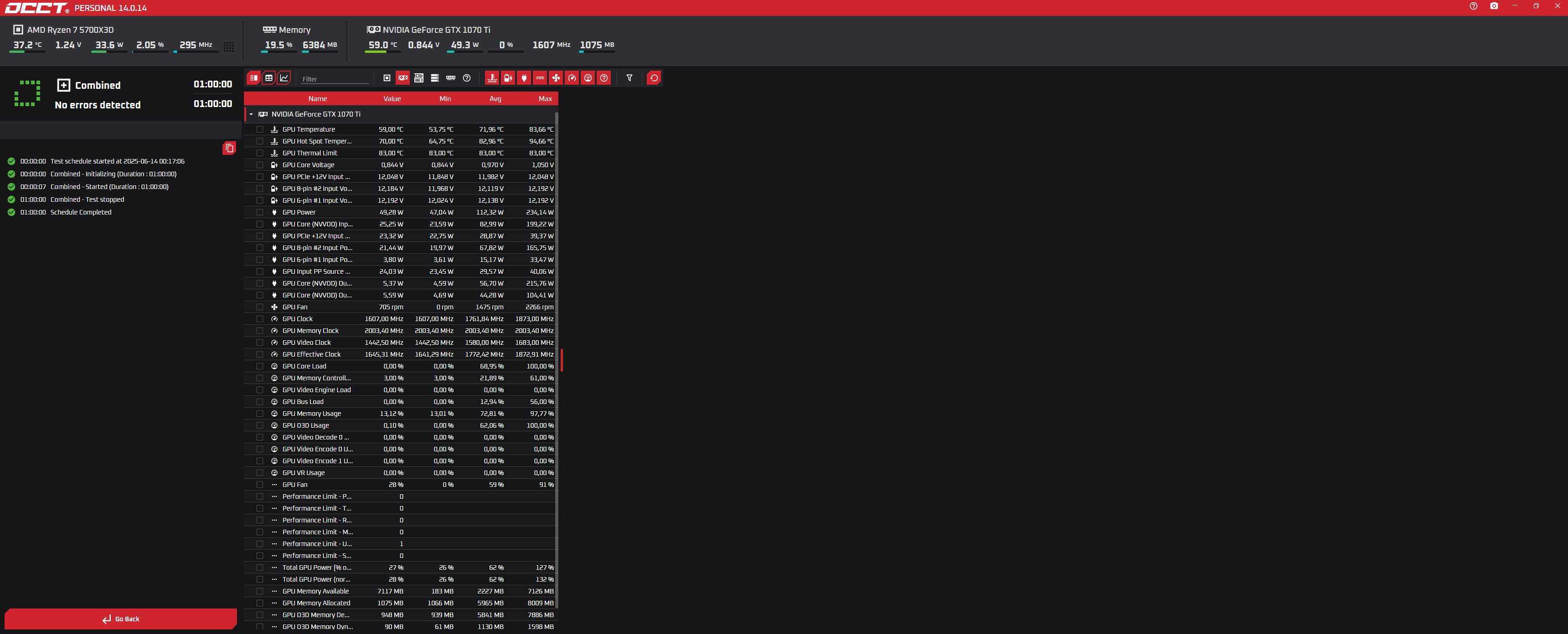1568x634 pixels.
Task: Check the GPU Hot Spot Temperature checkbox
Action: pos(260,141)
